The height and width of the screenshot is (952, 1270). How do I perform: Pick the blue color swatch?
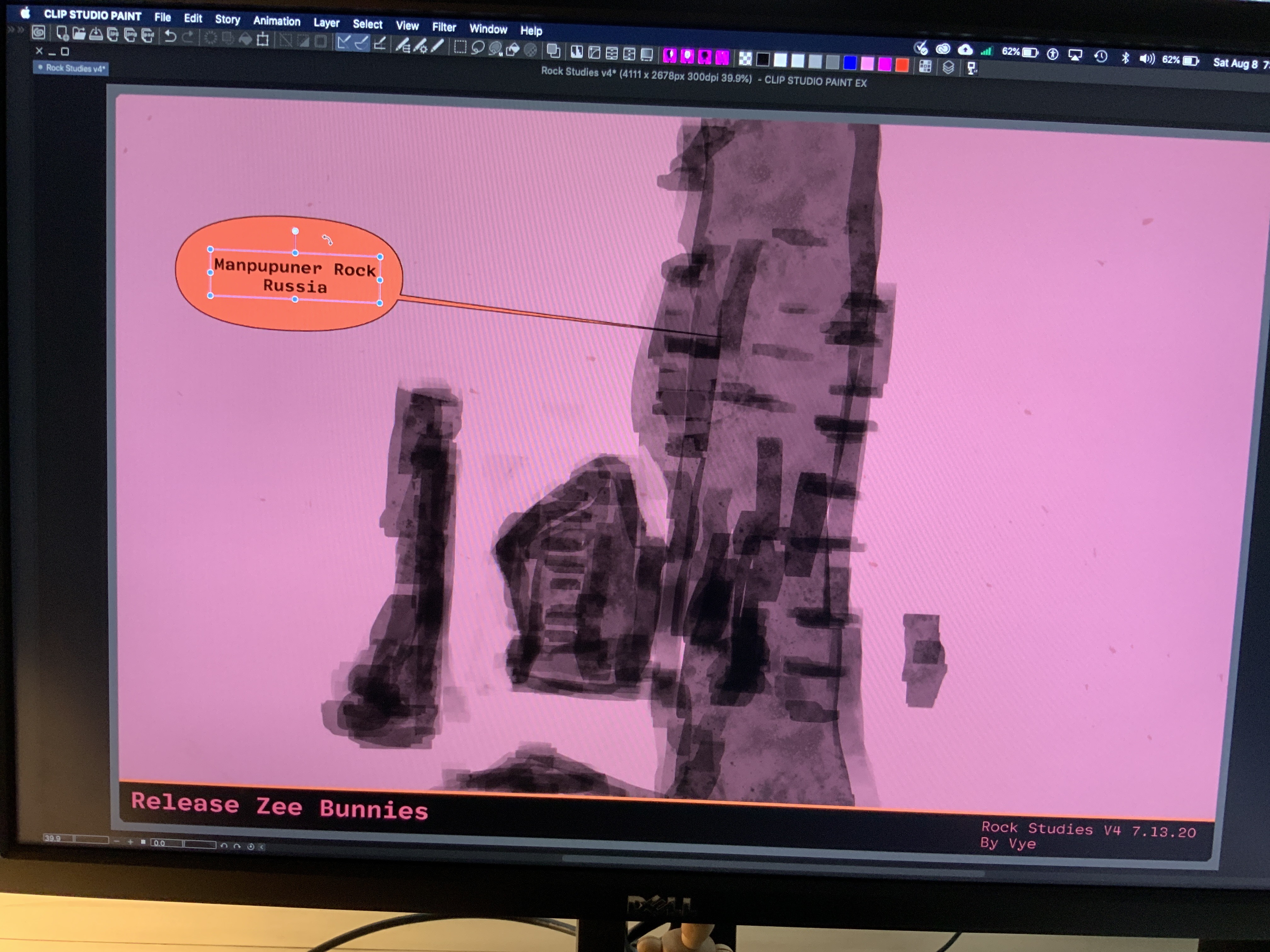tap(850, 63)
